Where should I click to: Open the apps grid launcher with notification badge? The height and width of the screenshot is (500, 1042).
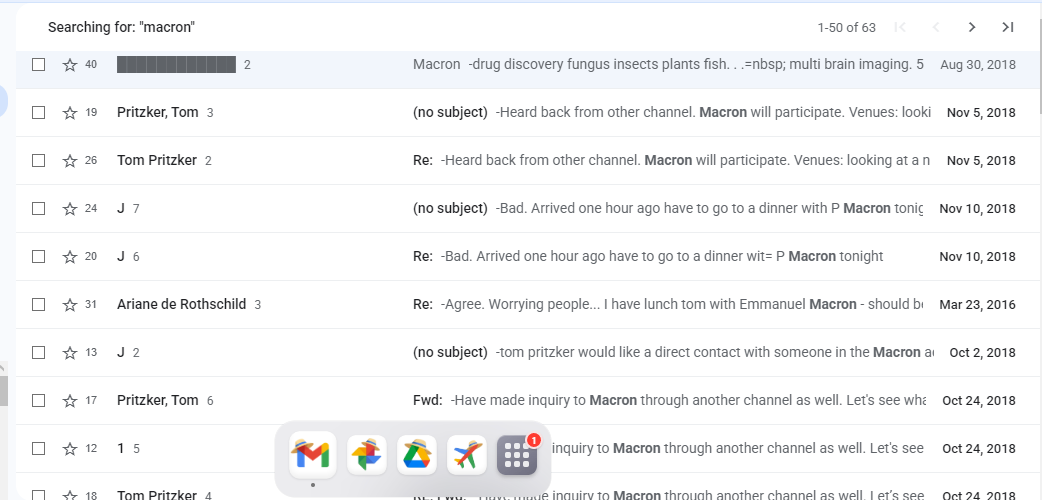point(517,455)
